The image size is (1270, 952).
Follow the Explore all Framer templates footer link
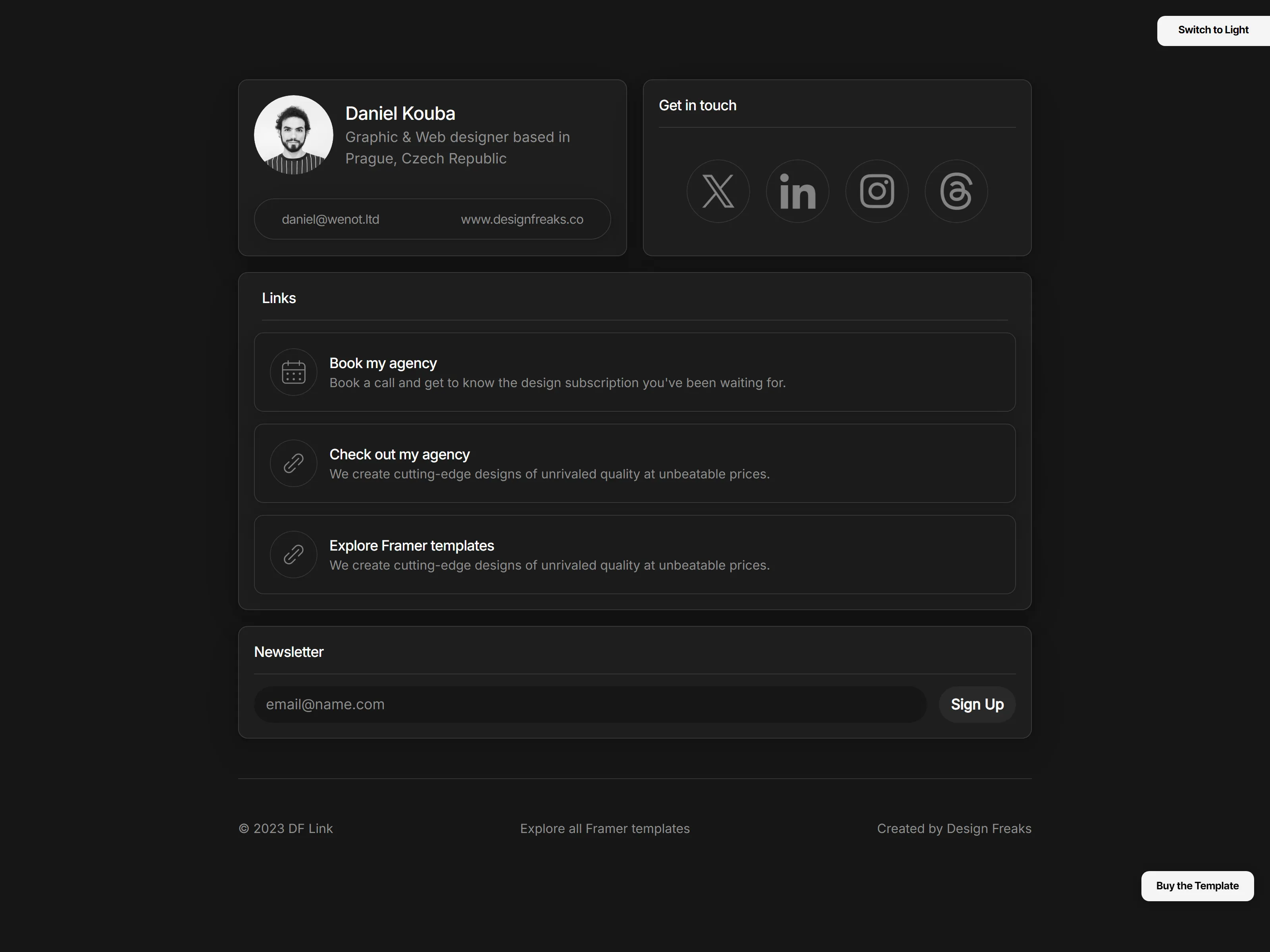(x=604, y=829)
